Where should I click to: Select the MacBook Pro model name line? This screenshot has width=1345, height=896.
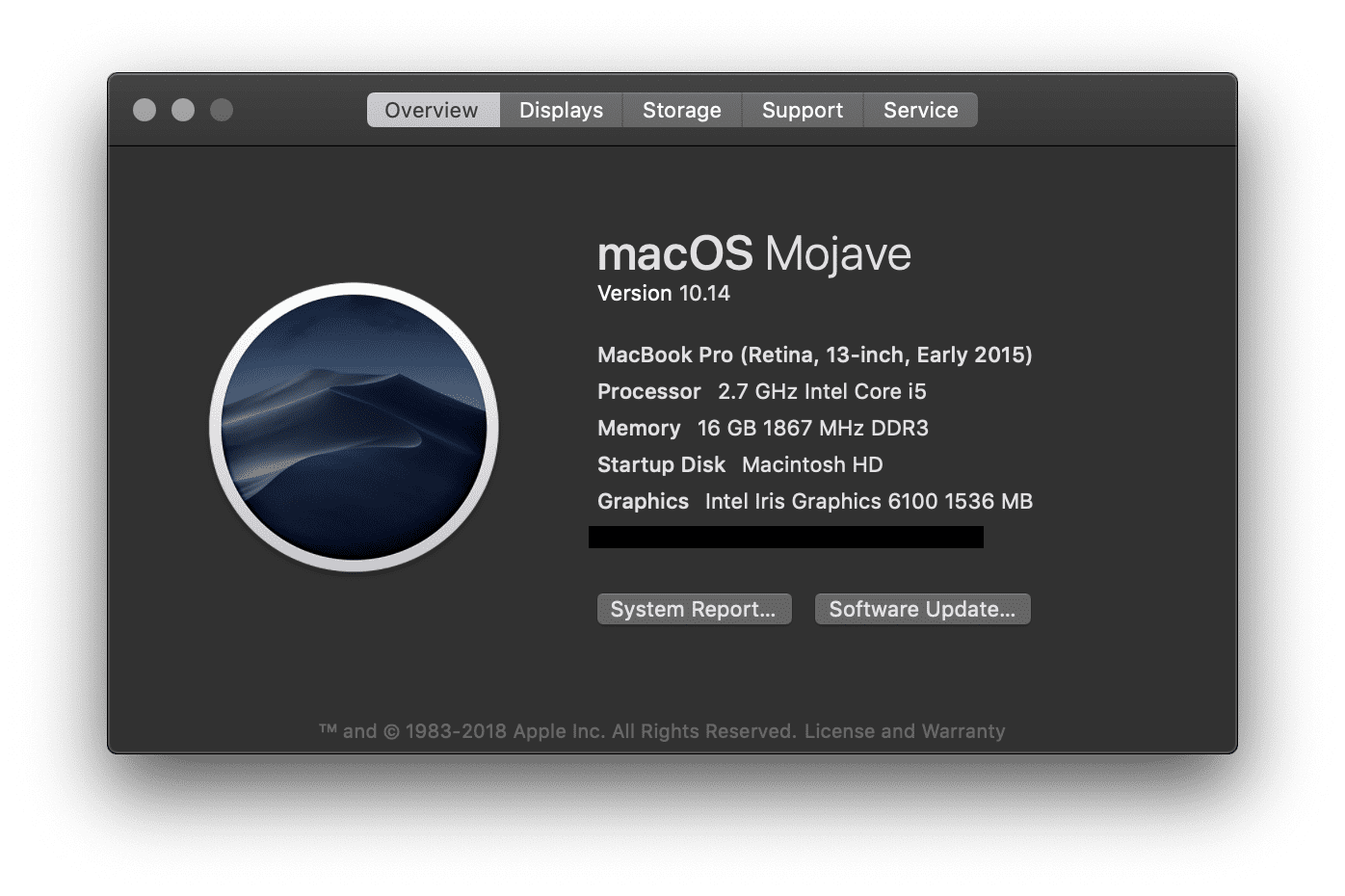814,355
